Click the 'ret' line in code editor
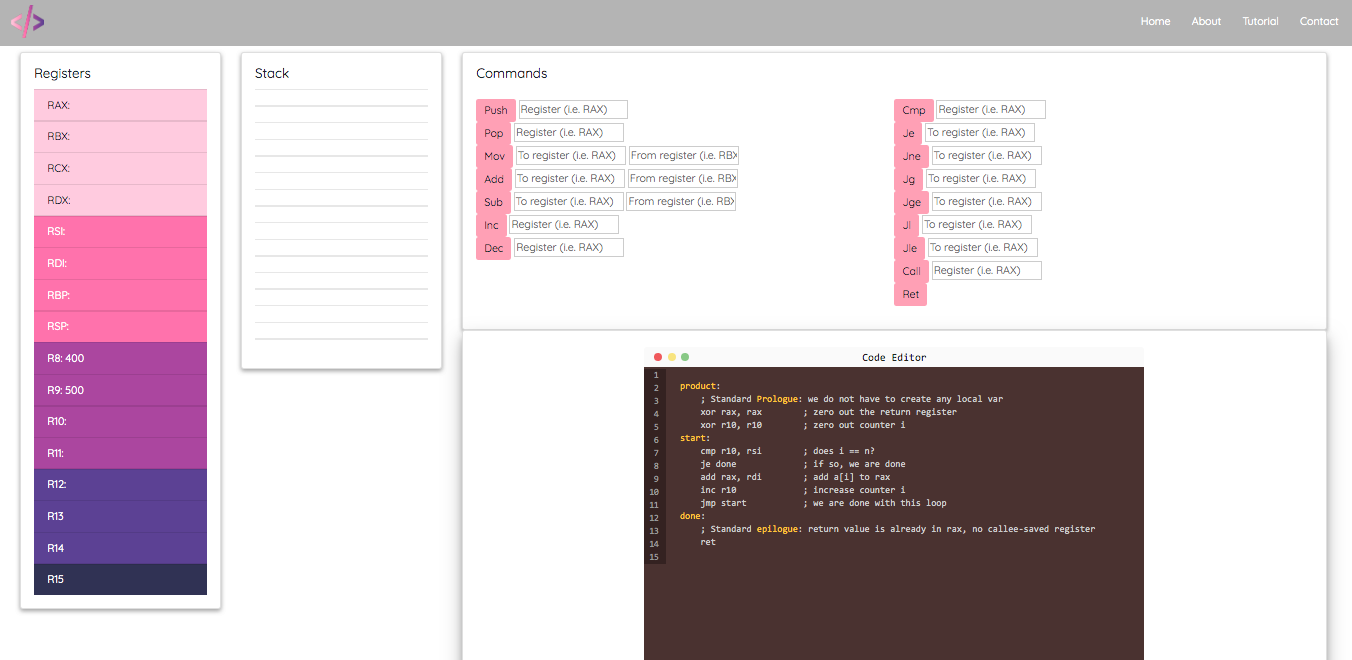The width and height of the screenshot is (1352, 660). click(708, 542)
